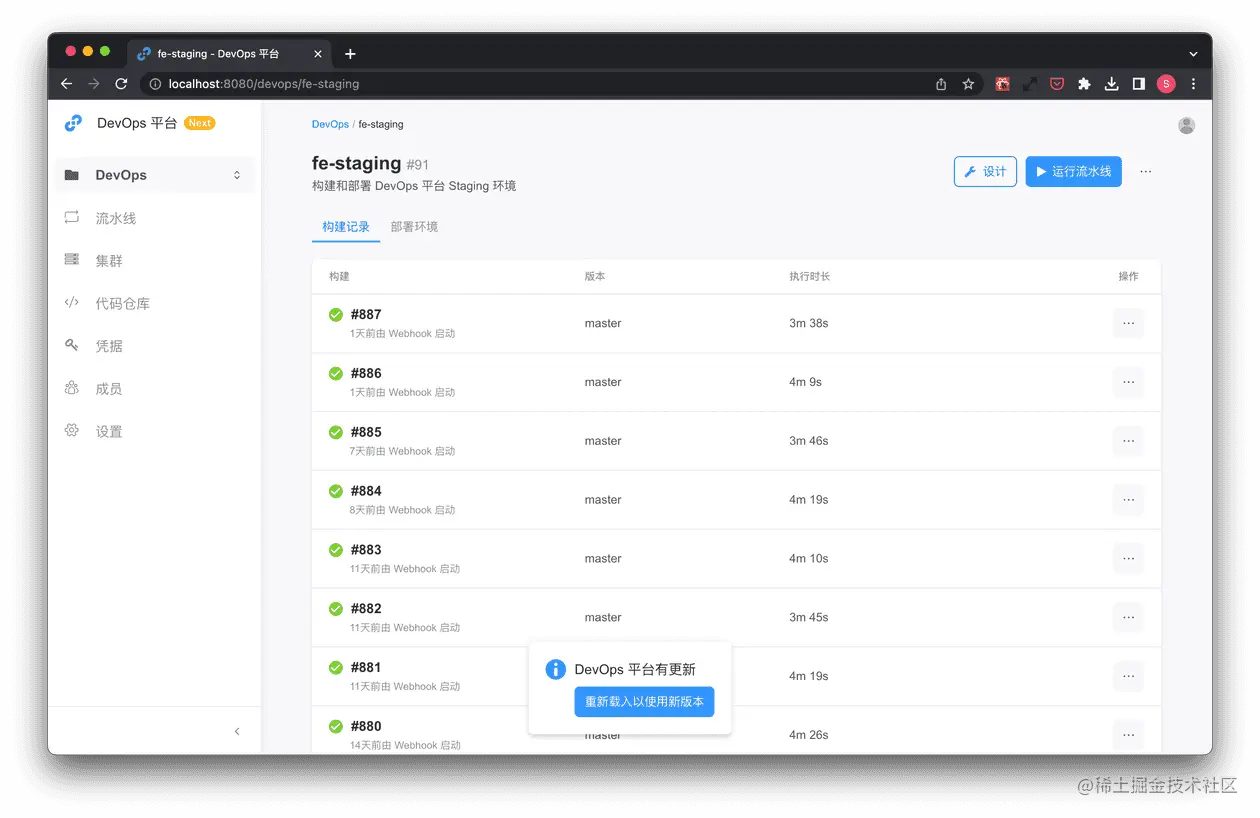Open the Chrome profile avatar S
This screenshot has width=1260, height=818.
tap(1166, 84)
